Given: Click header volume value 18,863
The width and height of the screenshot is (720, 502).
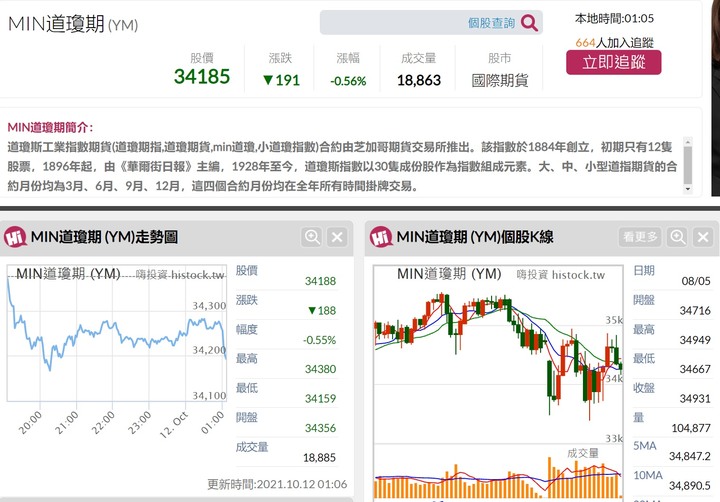Looking at the screenshot, I should (418, 80).
